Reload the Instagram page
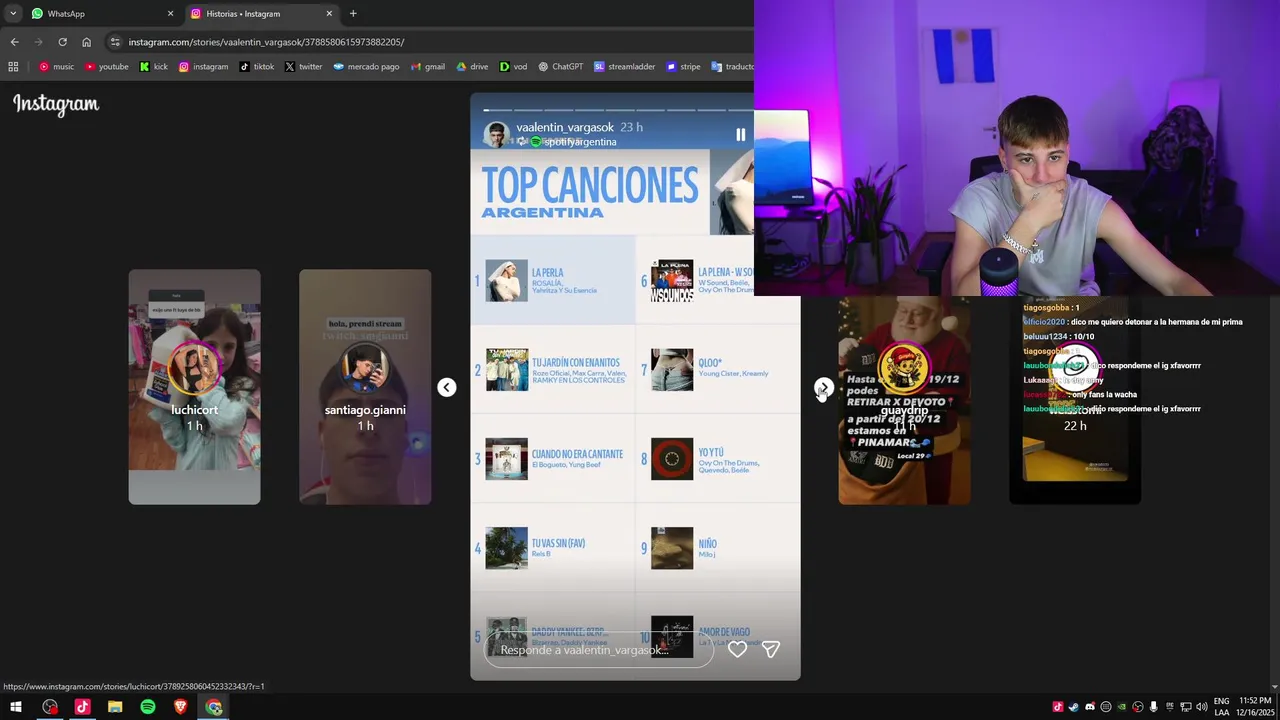Screen dimensions: 1280x720 tap(62, 42)
